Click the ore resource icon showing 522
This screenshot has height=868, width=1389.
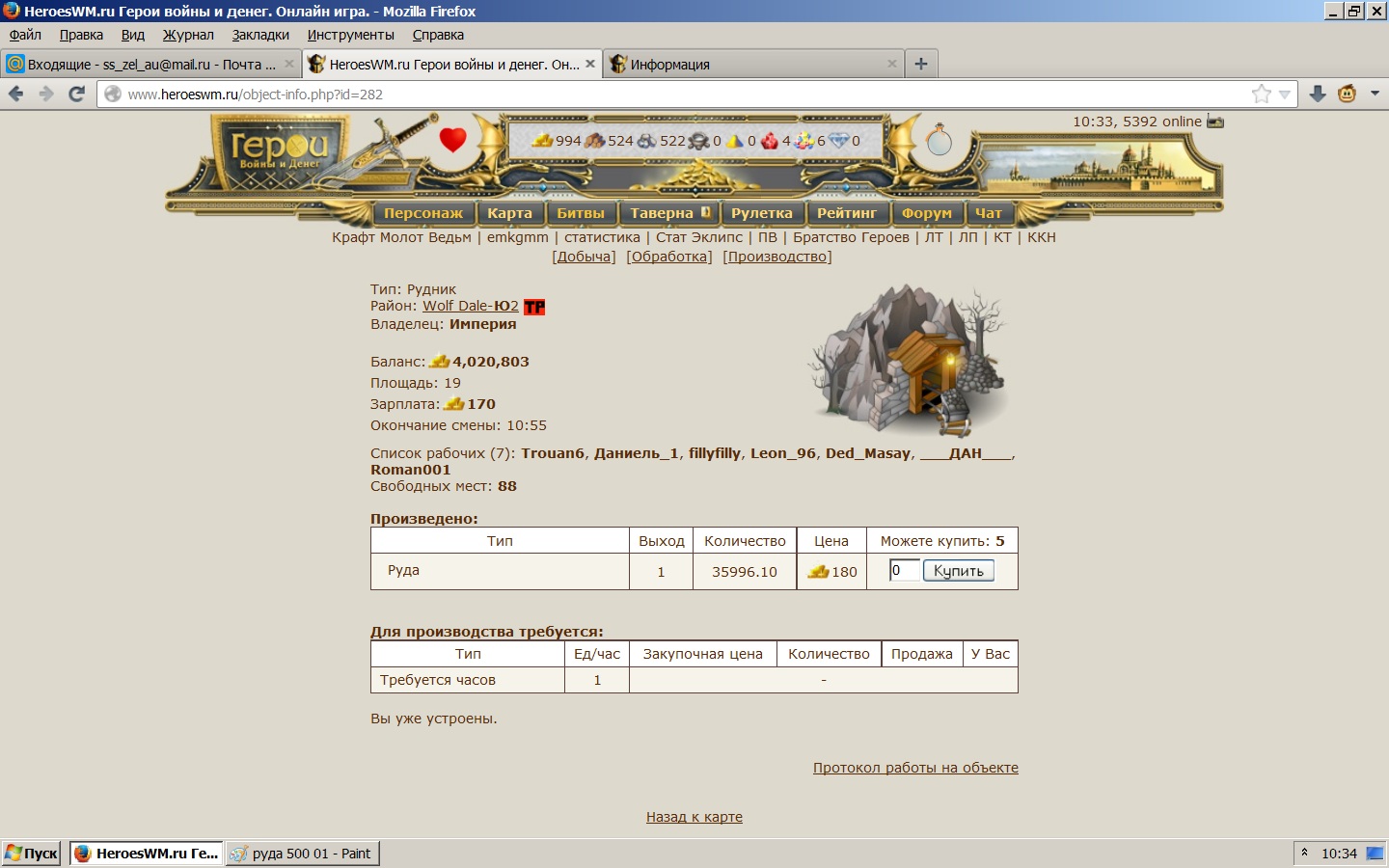(x=647, y=141)
